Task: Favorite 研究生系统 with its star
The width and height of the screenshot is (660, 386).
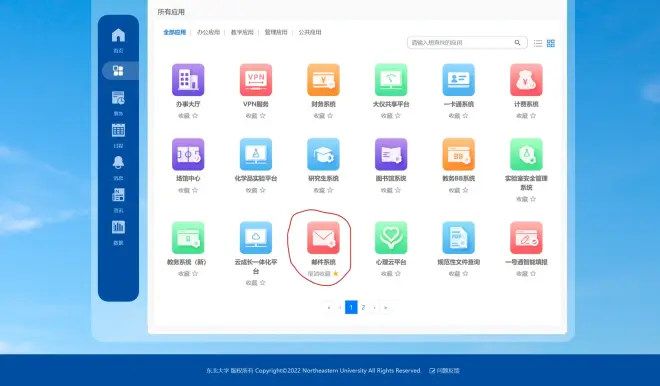Action: (330, 190)
